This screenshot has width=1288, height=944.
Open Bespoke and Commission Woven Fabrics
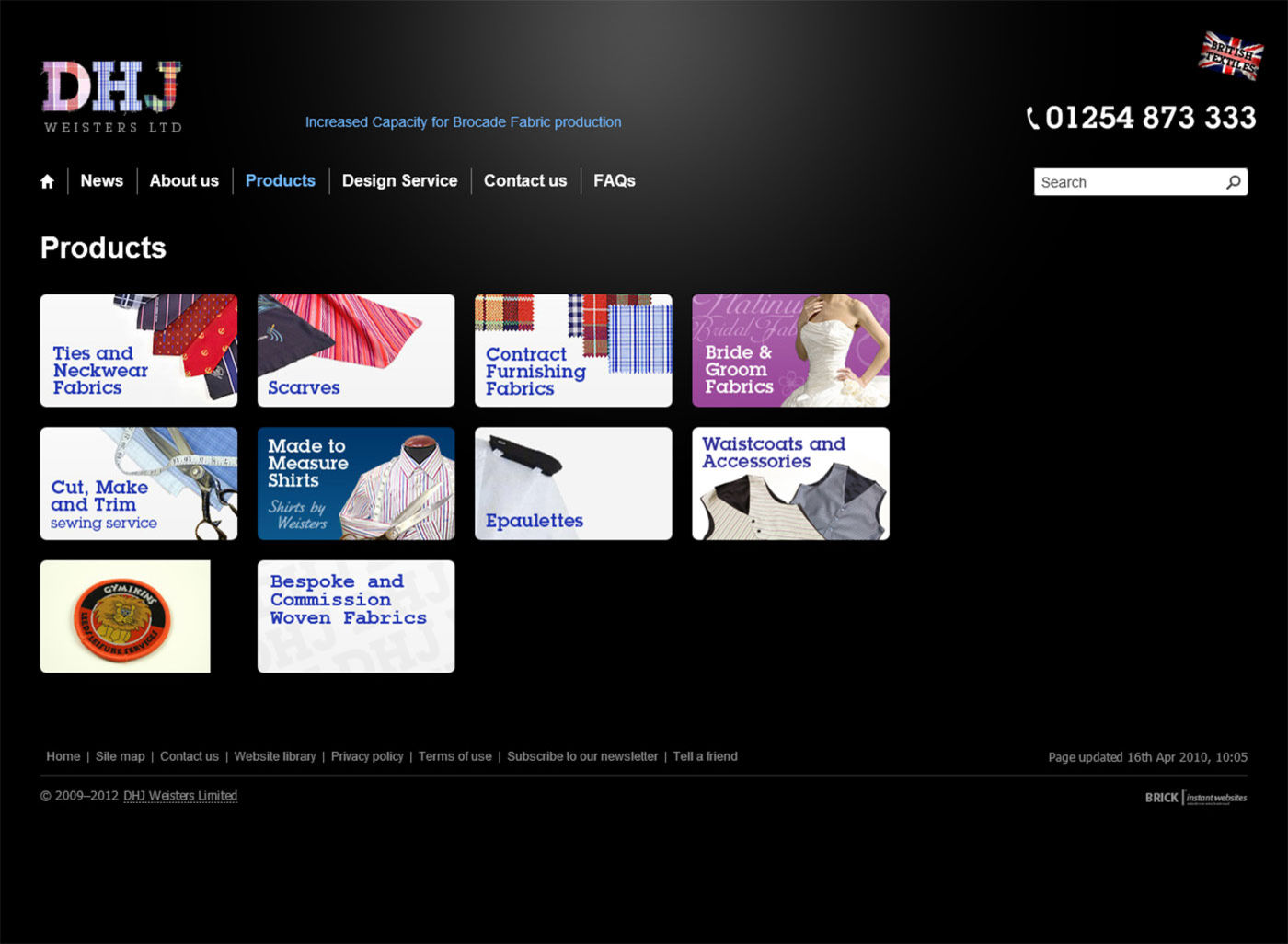tap(355, 616)
